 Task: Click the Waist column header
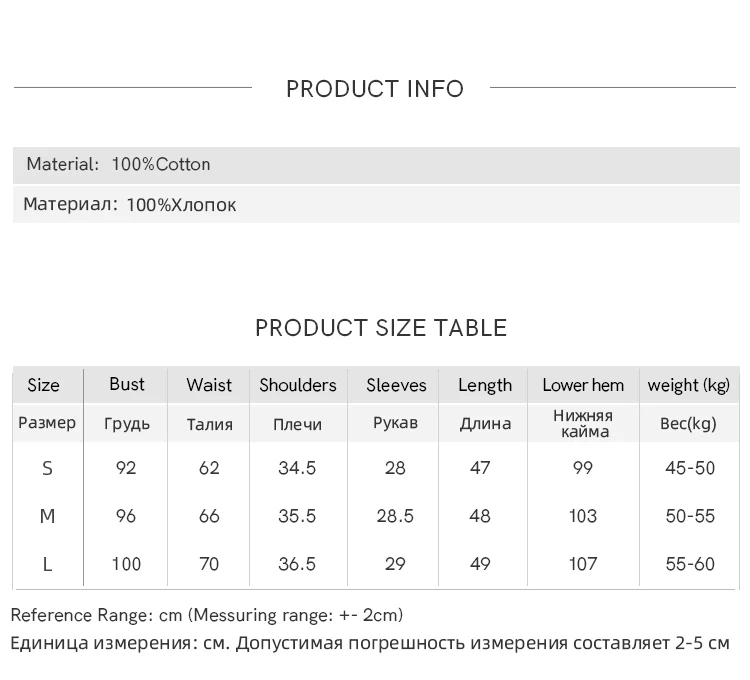click(209, 385)
